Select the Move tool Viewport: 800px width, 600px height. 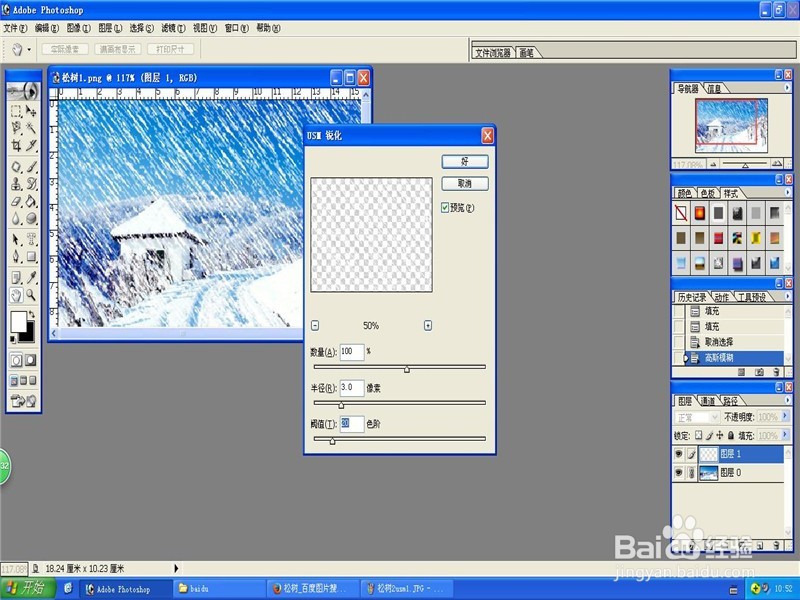[31, 111]
